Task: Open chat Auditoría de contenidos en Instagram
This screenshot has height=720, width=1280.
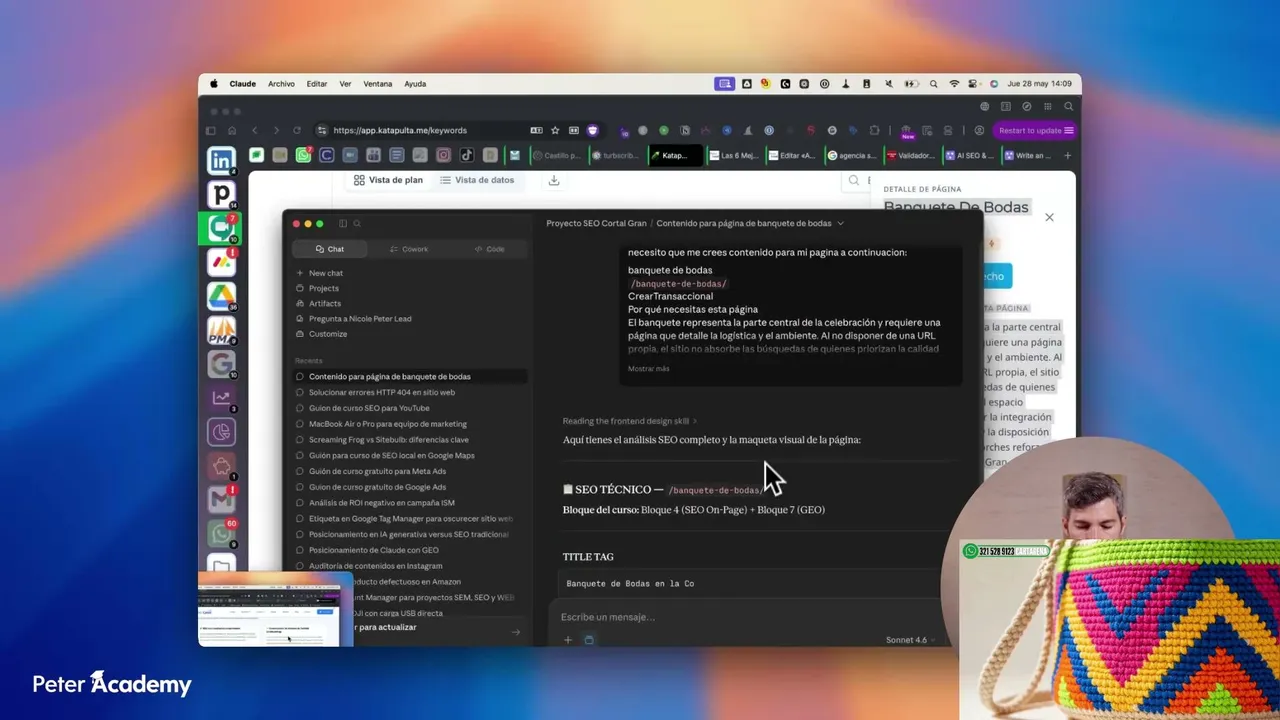Action: [410, 566]
